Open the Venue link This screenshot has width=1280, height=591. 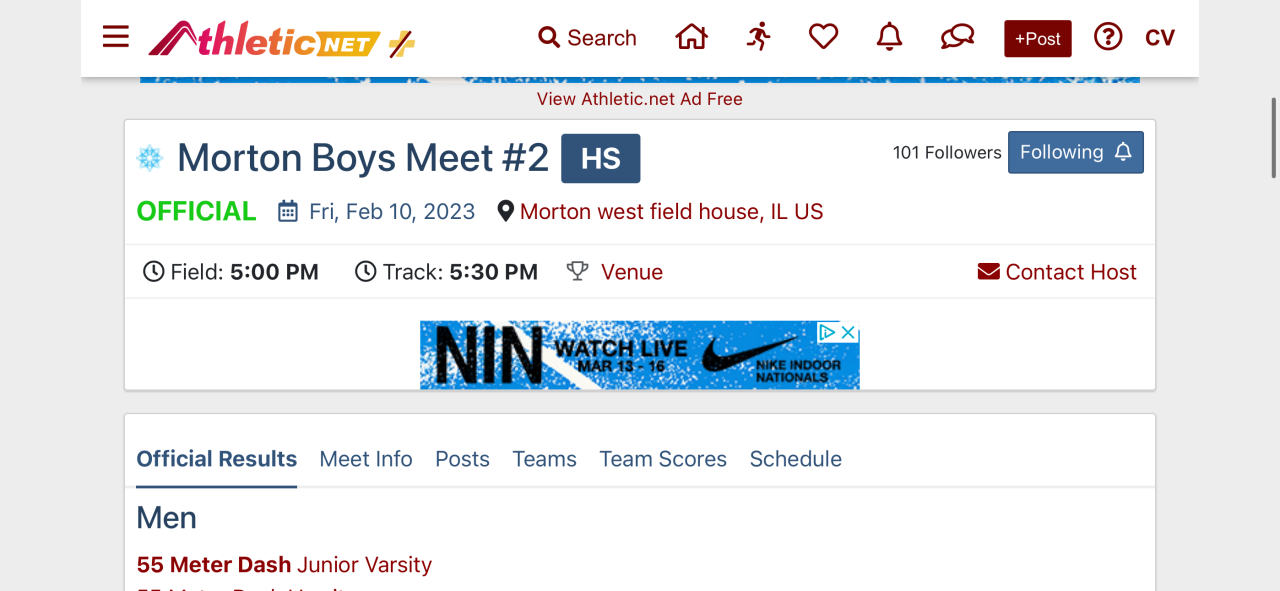631,272
